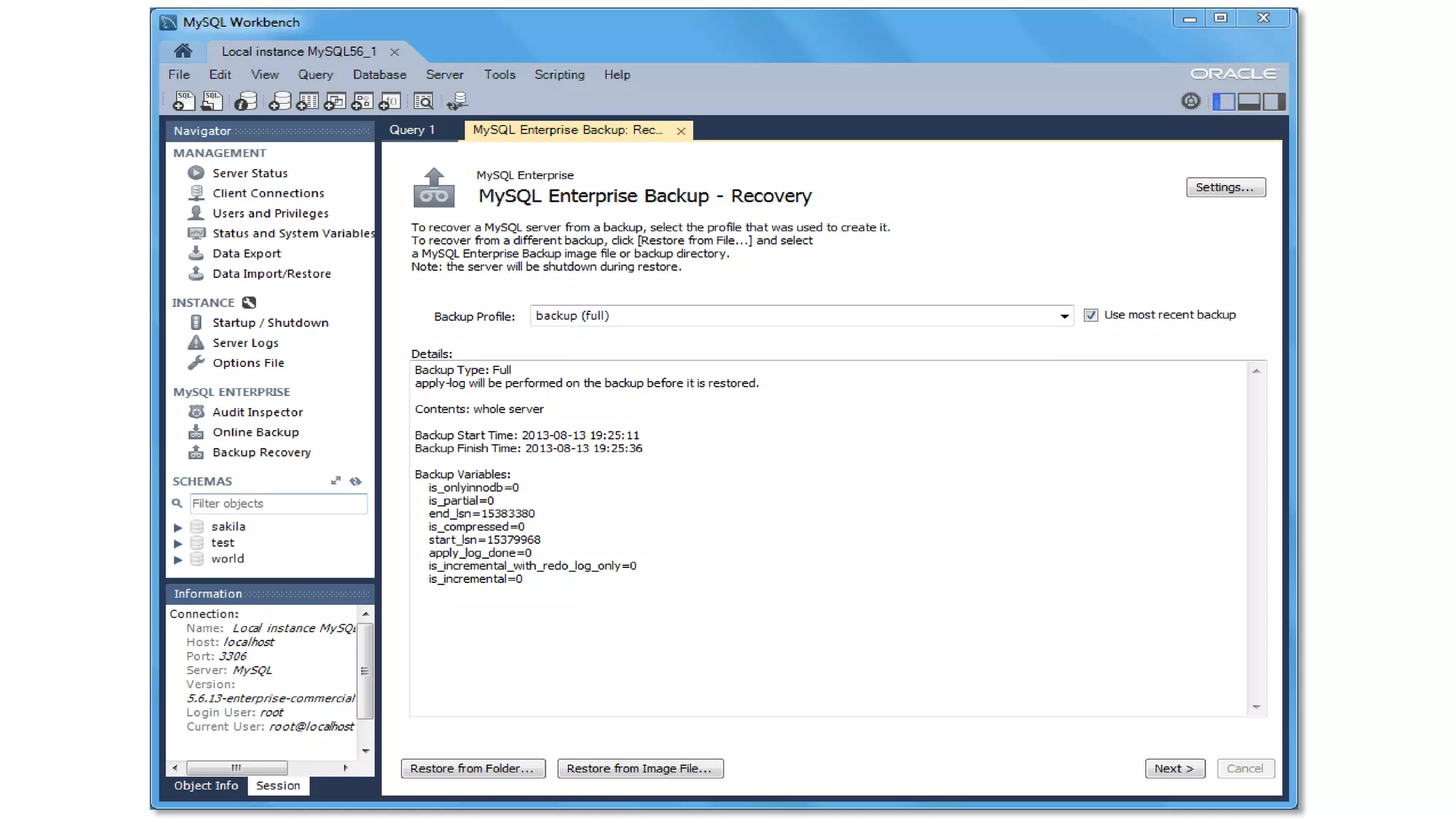Create a new function toolbar icon
The image size is (1456, 819).
[390, 101]
